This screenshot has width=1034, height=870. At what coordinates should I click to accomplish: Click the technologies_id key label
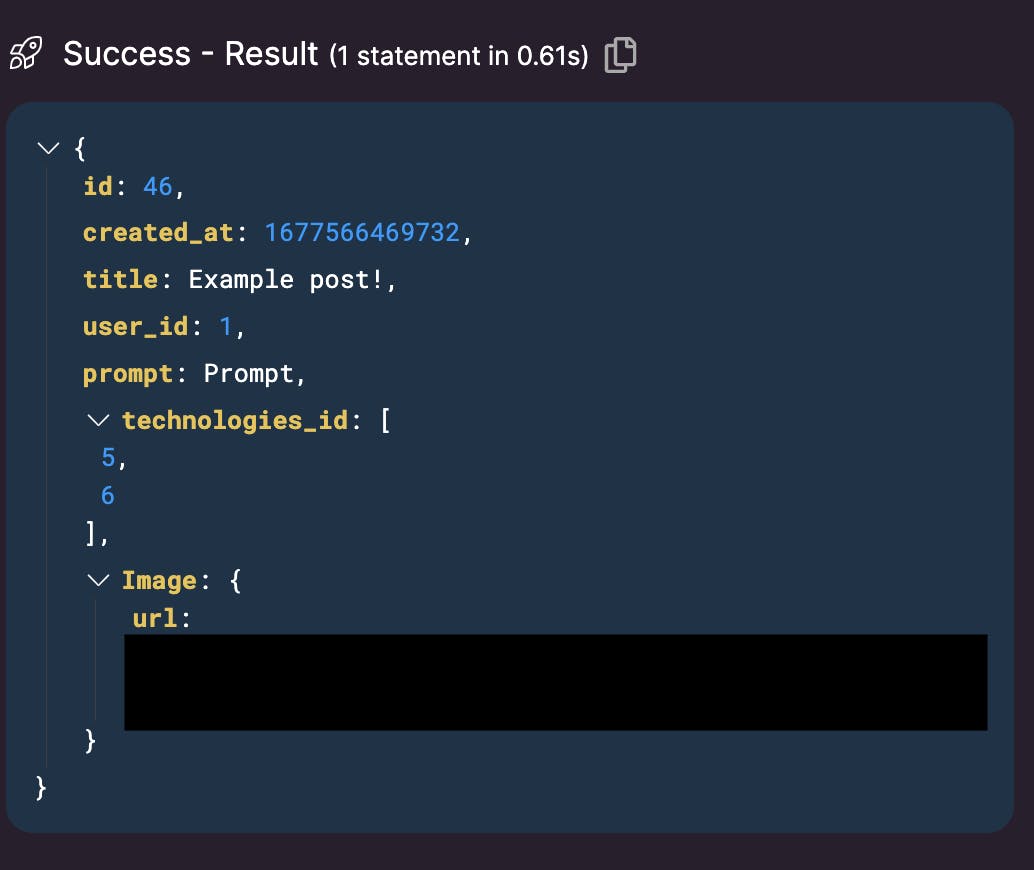(x=234, y=420)
